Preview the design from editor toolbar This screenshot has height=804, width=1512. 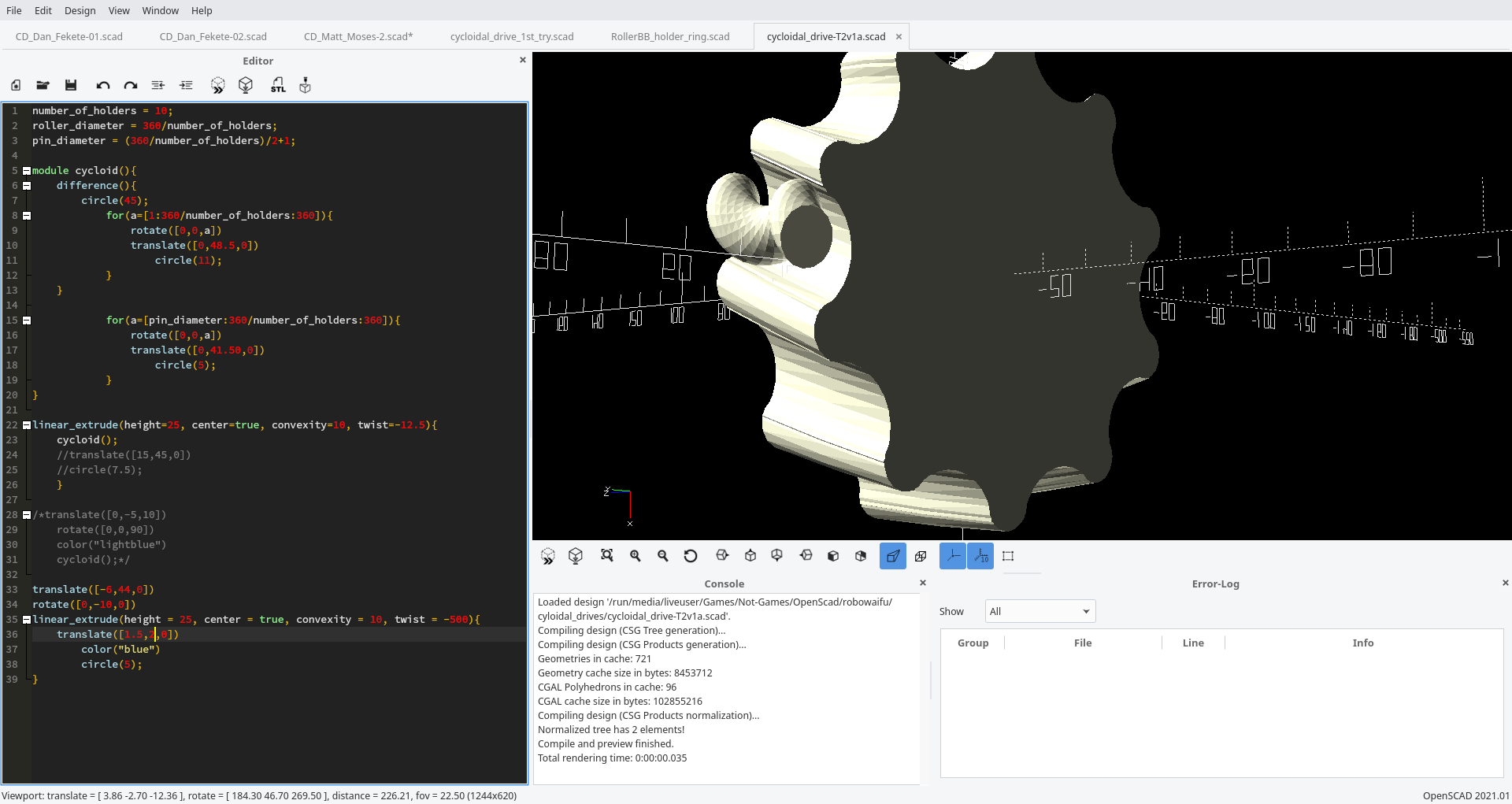(218, 85)
